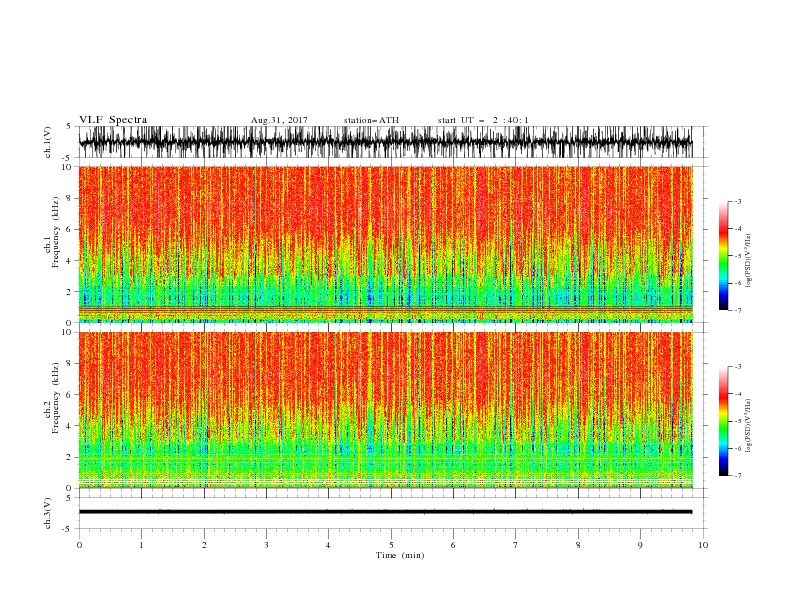Click the "-7" label on ch.1 colorbar
This screenshot has height=612, width=792.
[x=738, y=310]
